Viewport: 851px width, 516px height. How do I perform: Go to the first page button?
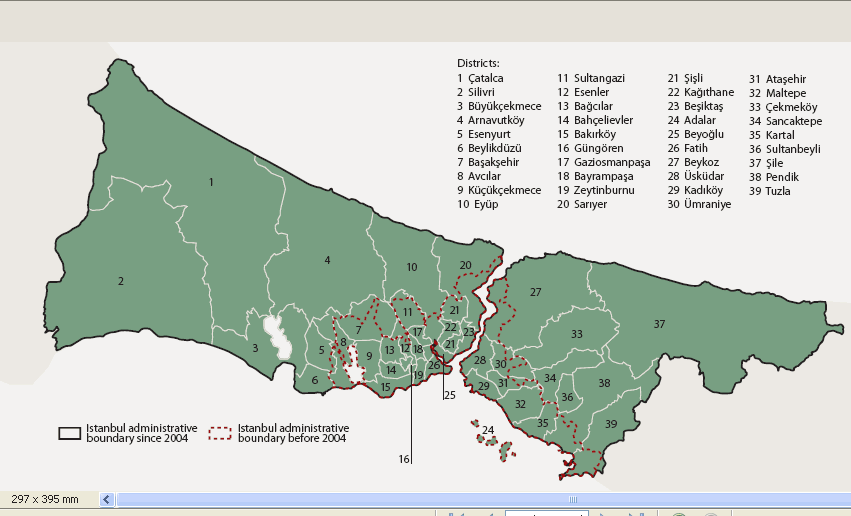(x=453, y=514)
